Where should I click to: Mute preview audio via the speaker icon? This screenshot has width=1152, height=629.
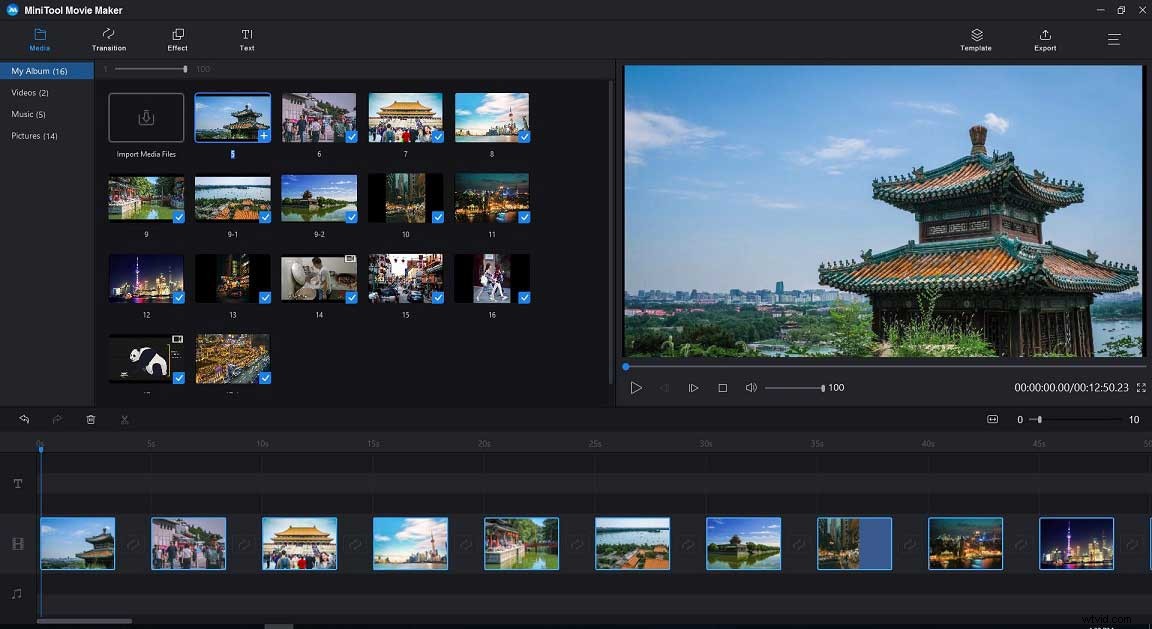[751, 387]
